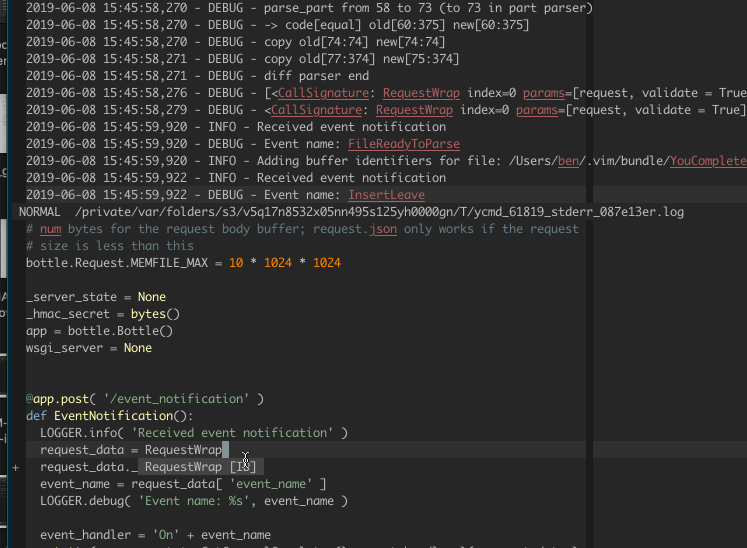Click the log file path in status line
Viewport: 747px width, 548px height.
(379, 212)
